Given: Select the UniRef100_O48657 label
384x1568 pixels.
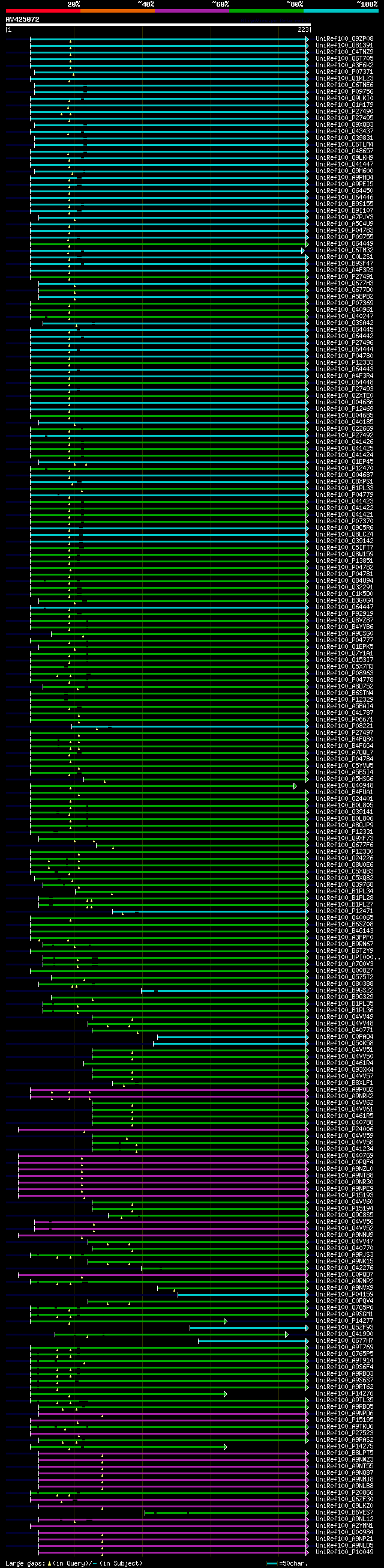Looking at the screenshot, I should [x=344, y=151].
